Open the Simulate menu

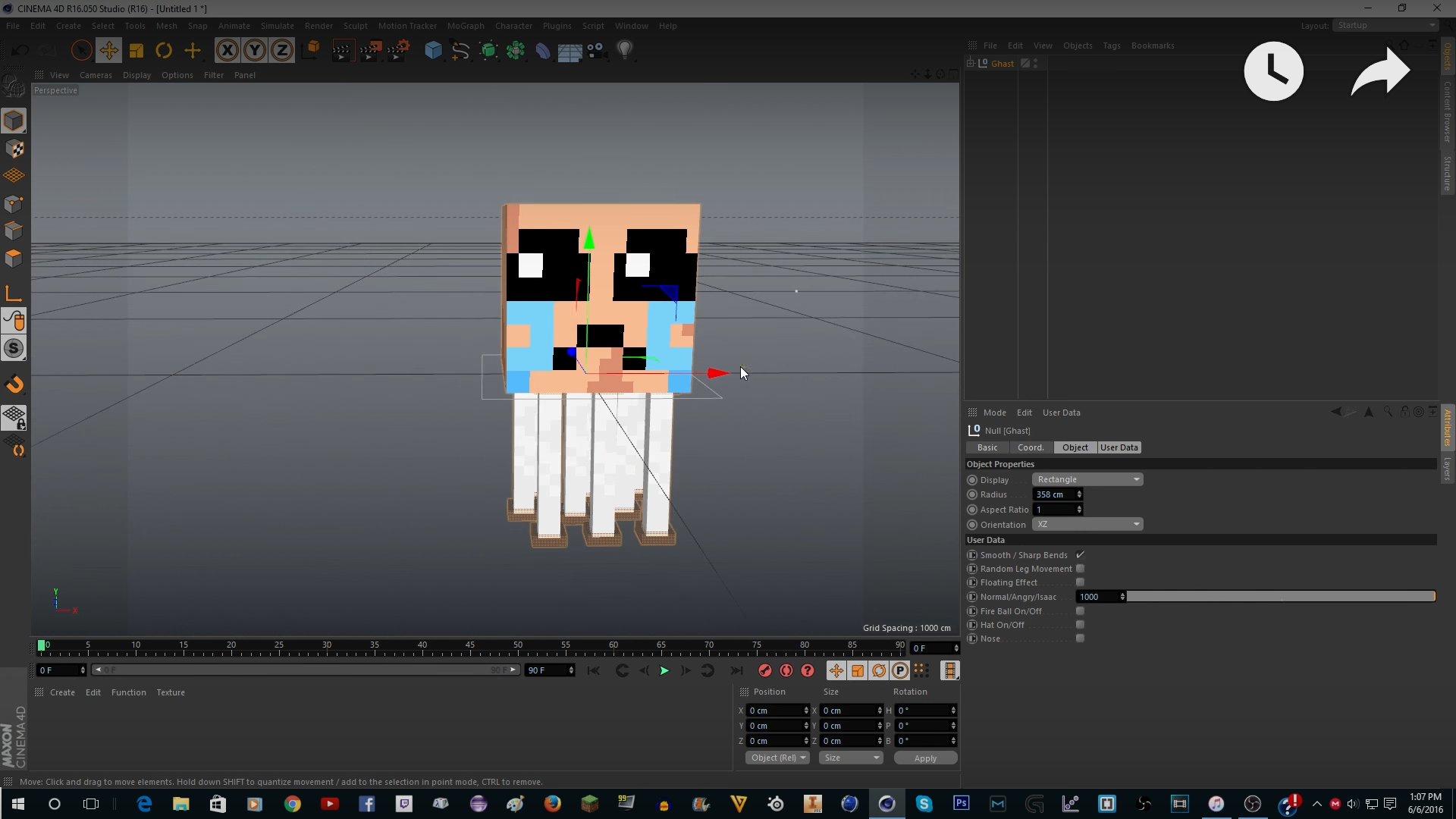278,26
